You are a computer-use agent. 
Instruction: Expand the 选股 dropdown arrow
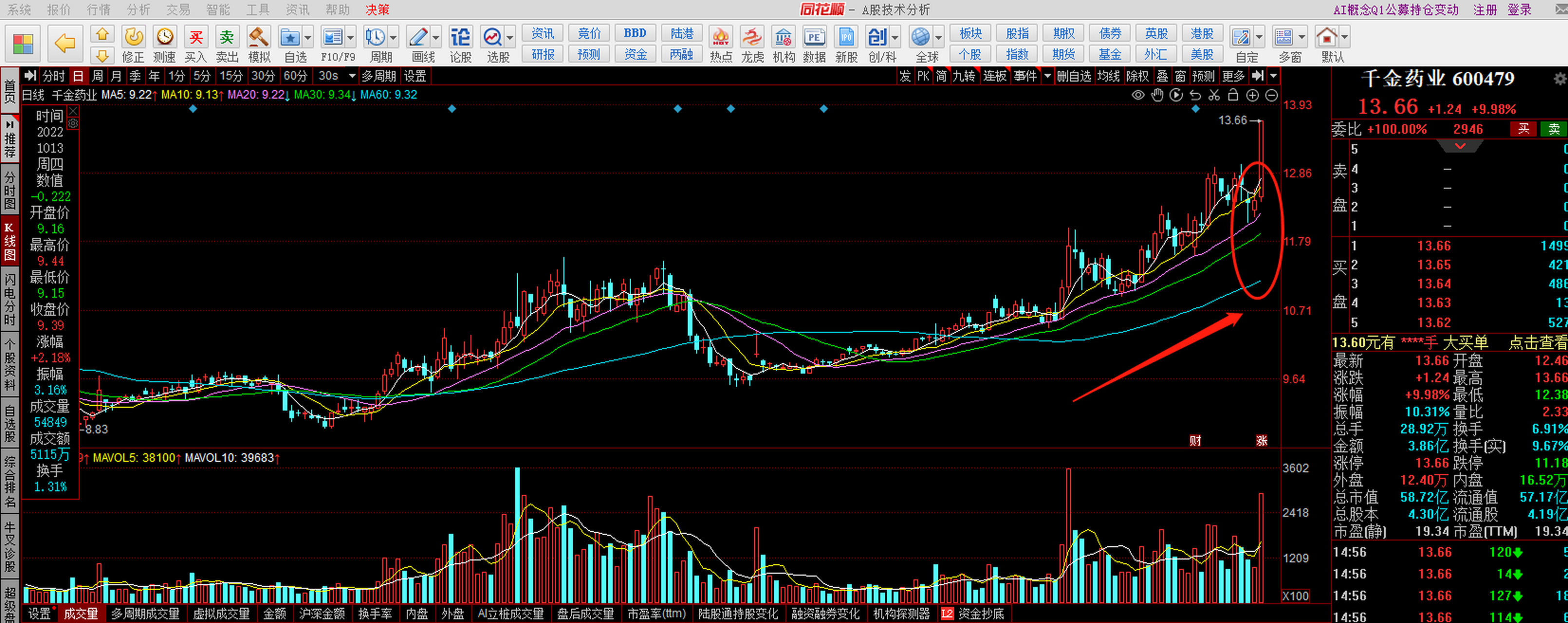510,38
